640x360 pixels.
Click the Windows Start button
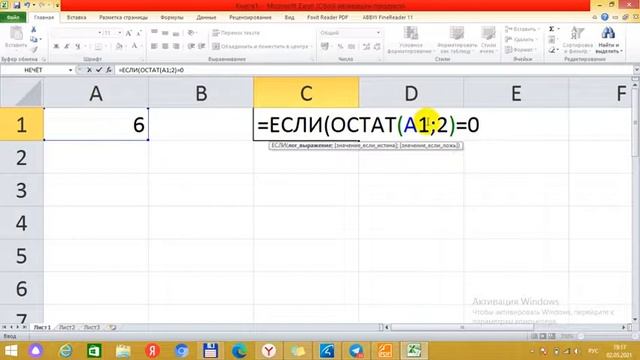pos(11,351)
